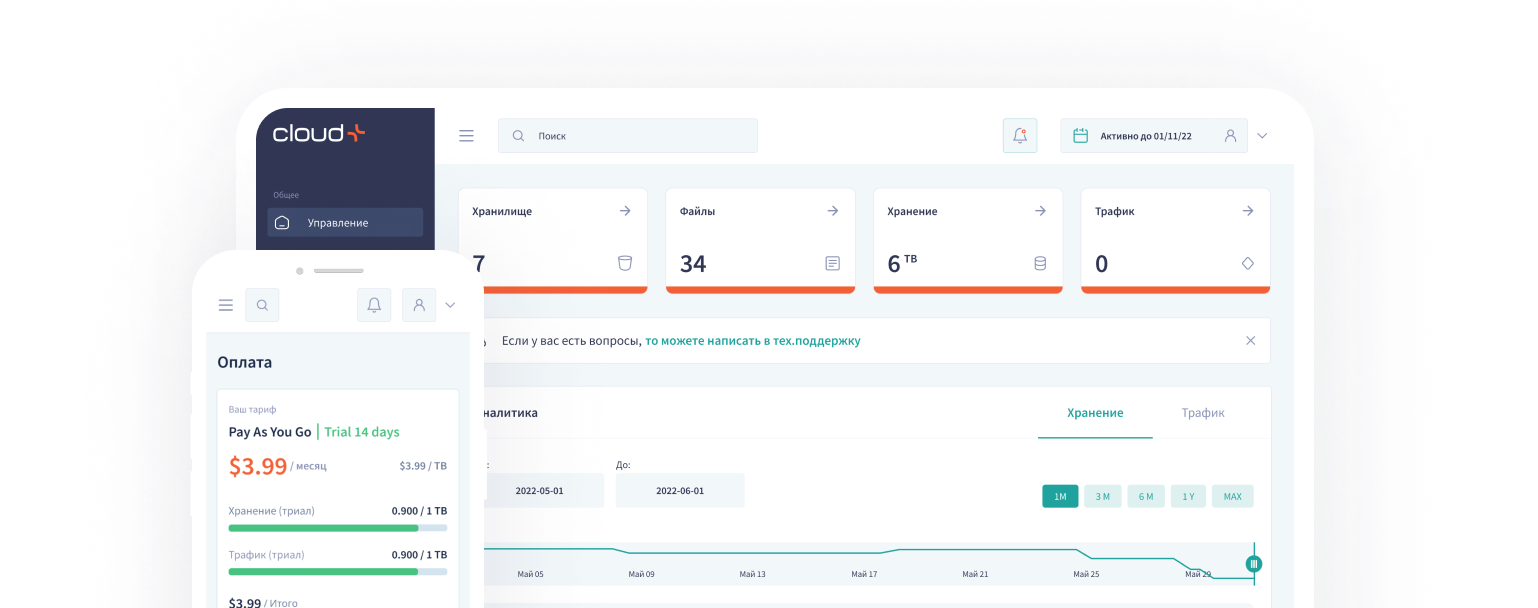Switch to the Хранение analytics tab
The image size is (1538, 608).
click(x=1095, y=413)
